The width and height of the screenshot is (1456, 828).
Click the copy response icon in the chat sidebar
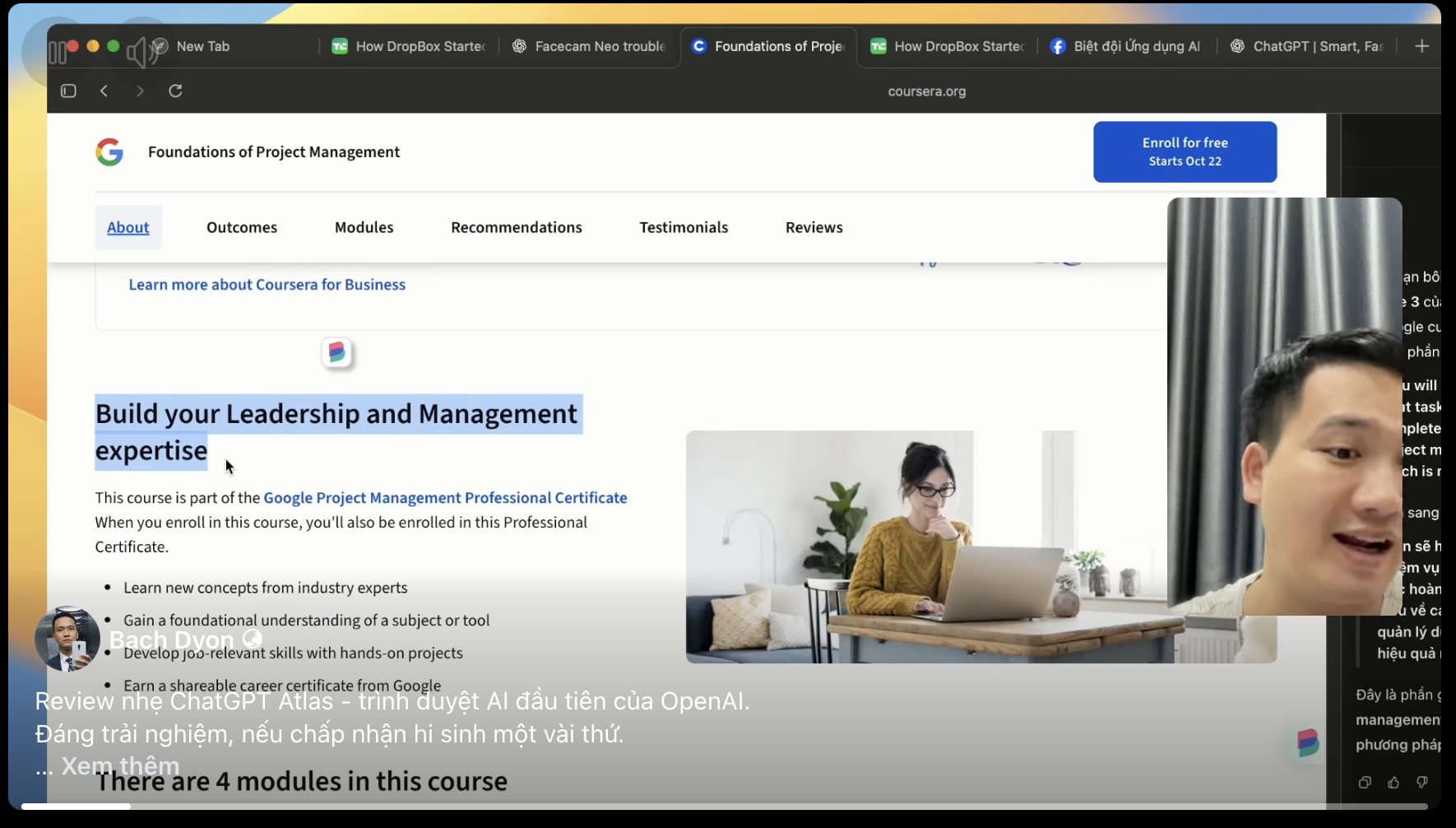pyautogui.click(x=1365, y=783)
